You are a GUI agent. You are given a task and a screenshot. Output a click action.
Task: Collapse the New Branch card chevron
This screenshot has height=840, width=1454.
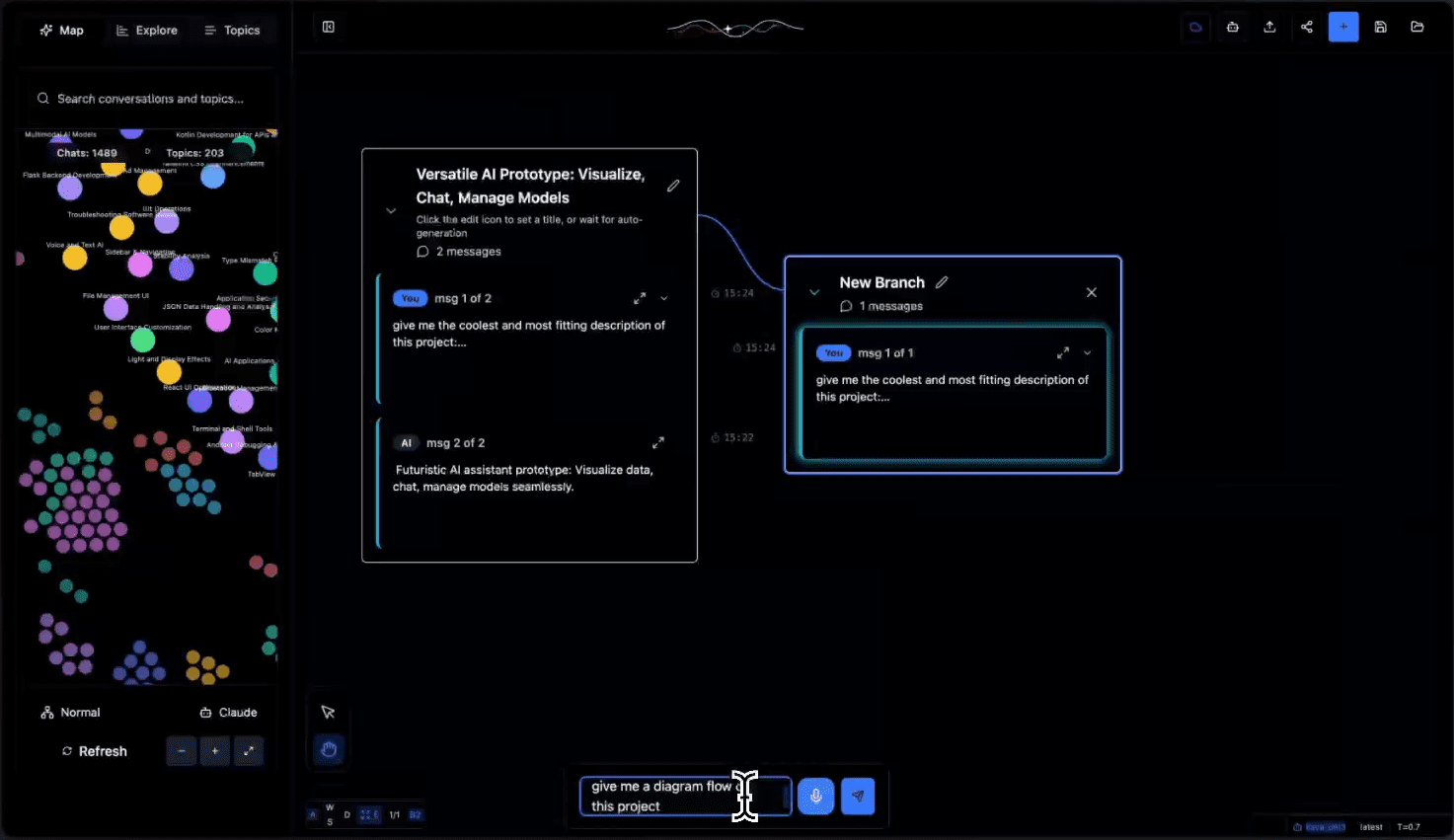pyautogui.click(x=814, y=292)
